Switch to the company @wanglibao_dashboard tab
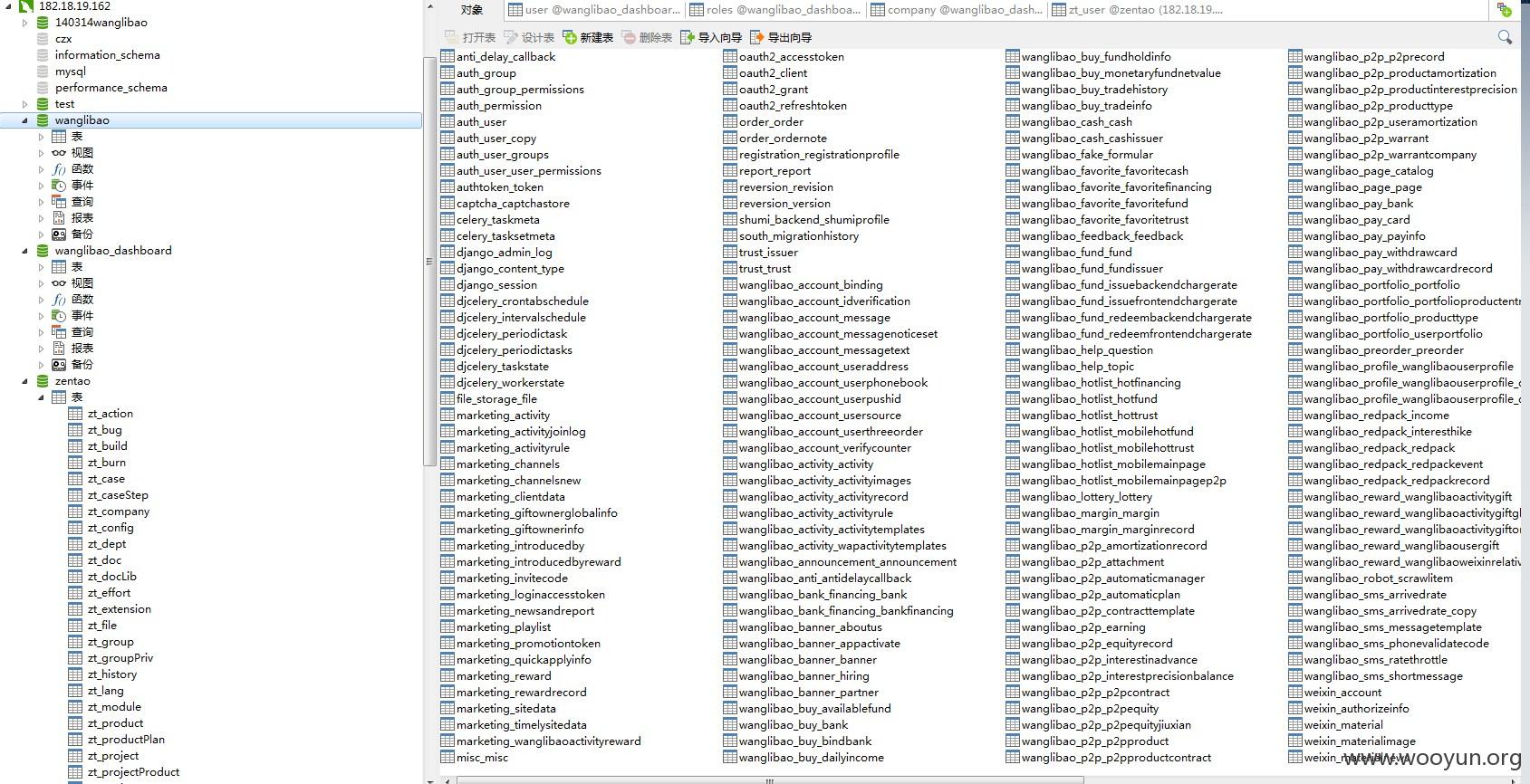The width and height of the screenshot is (1530, 784). pyautogui.click(x=957, y=10)
